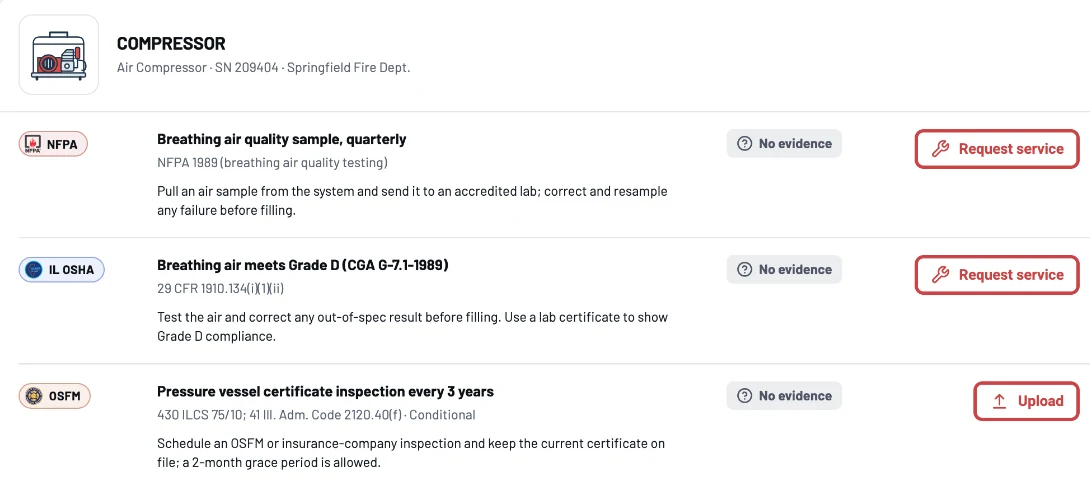This screenshot has height=487, width=1090.
Task: Click the question mark icon in OSFM row status
Action: [745, 396]
